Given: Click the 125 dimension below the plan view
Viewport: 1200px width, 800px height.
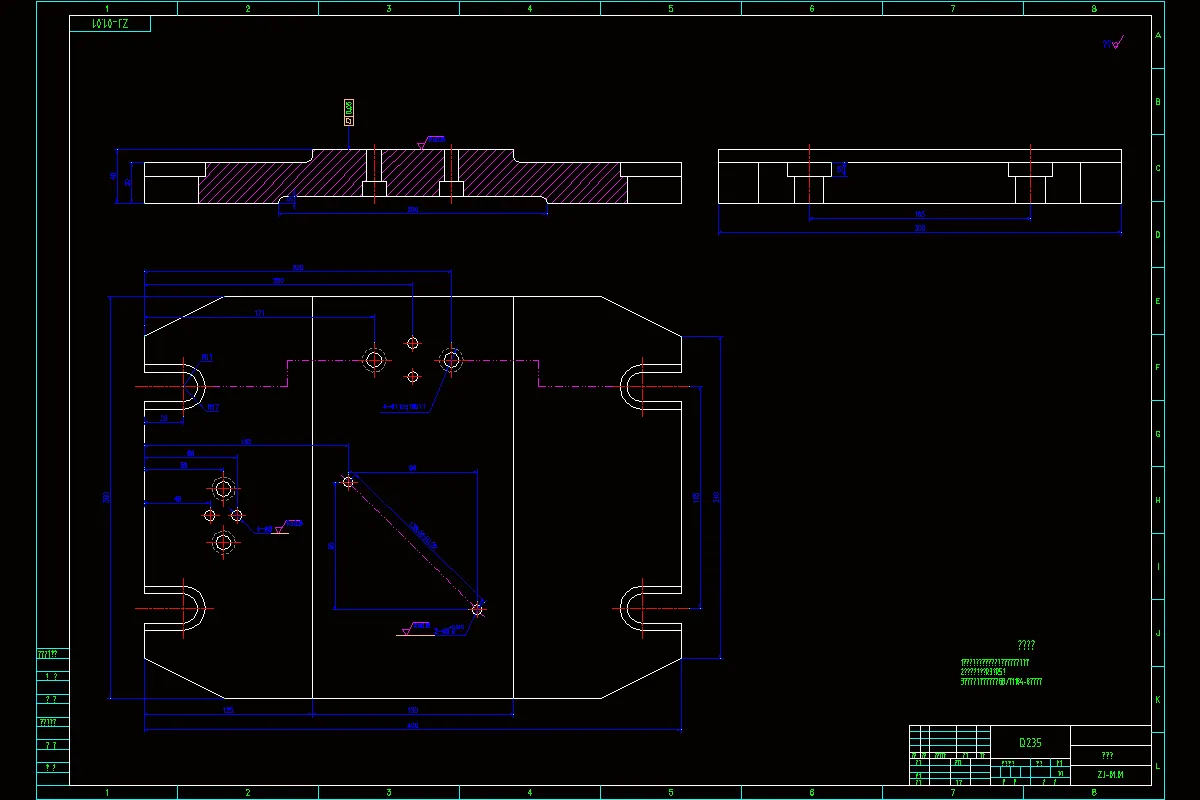Looking at the screenshot, I should pos(228,710).
